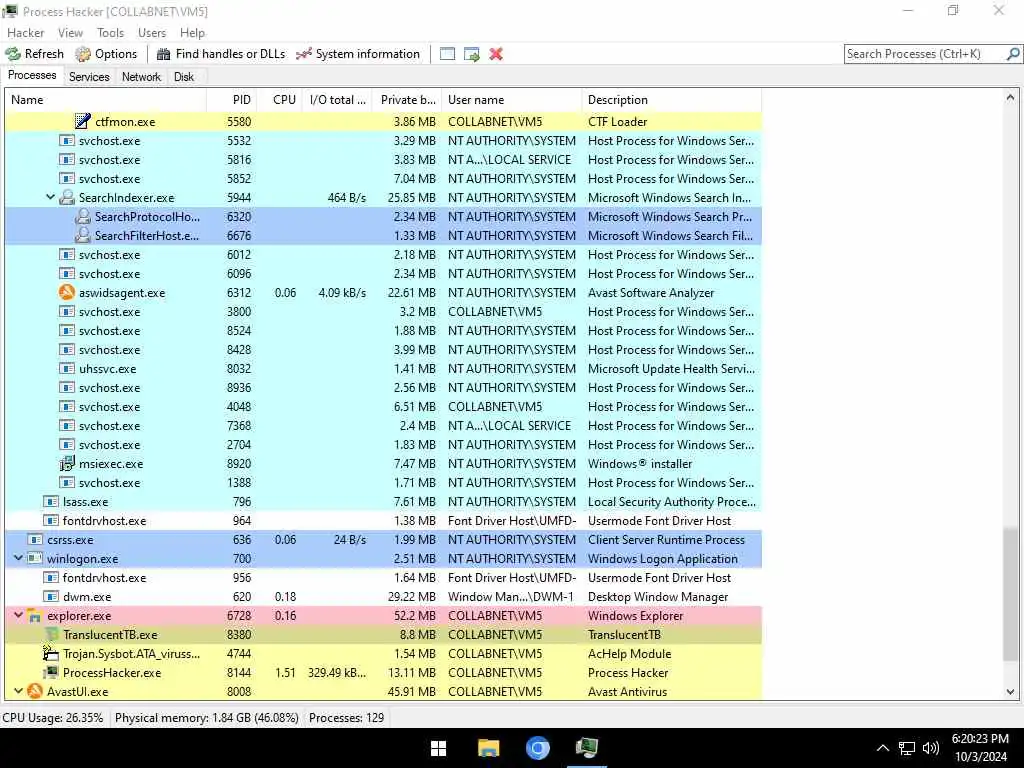The width and height of the screenshot is (1024, 768).
Task: Show hidden tray icons chevron
Action: [882, 748]
